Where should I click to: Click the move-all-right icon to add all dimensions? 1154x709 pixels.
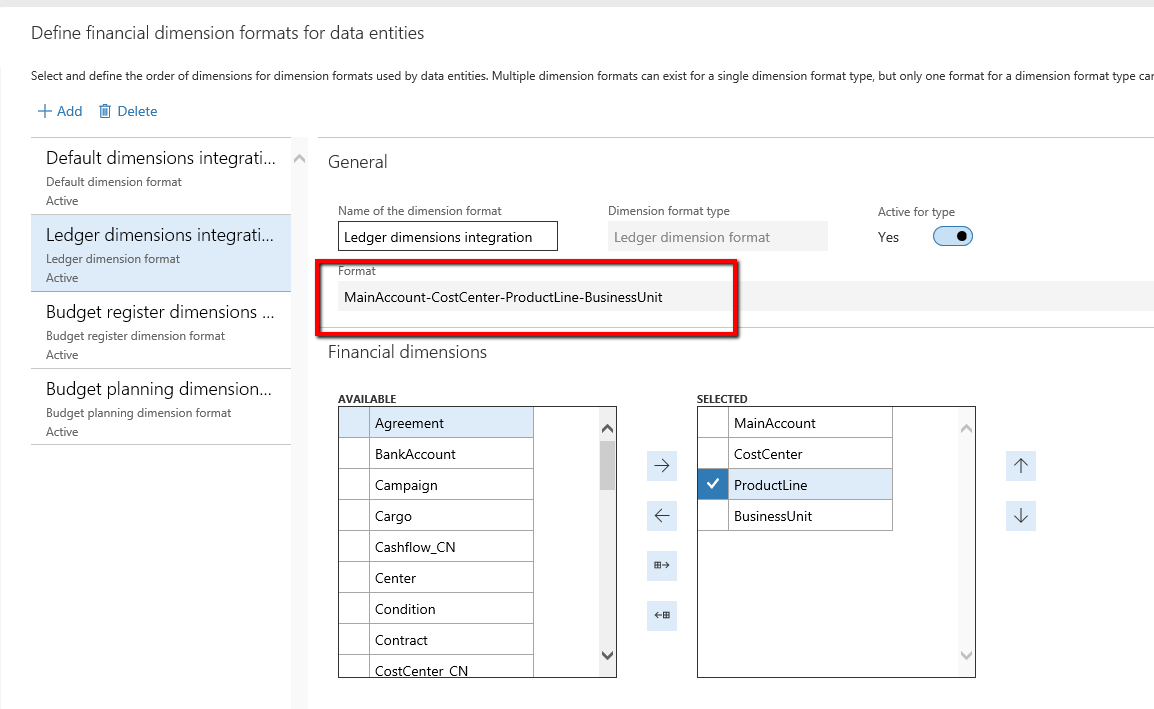[x=661, y=565]
